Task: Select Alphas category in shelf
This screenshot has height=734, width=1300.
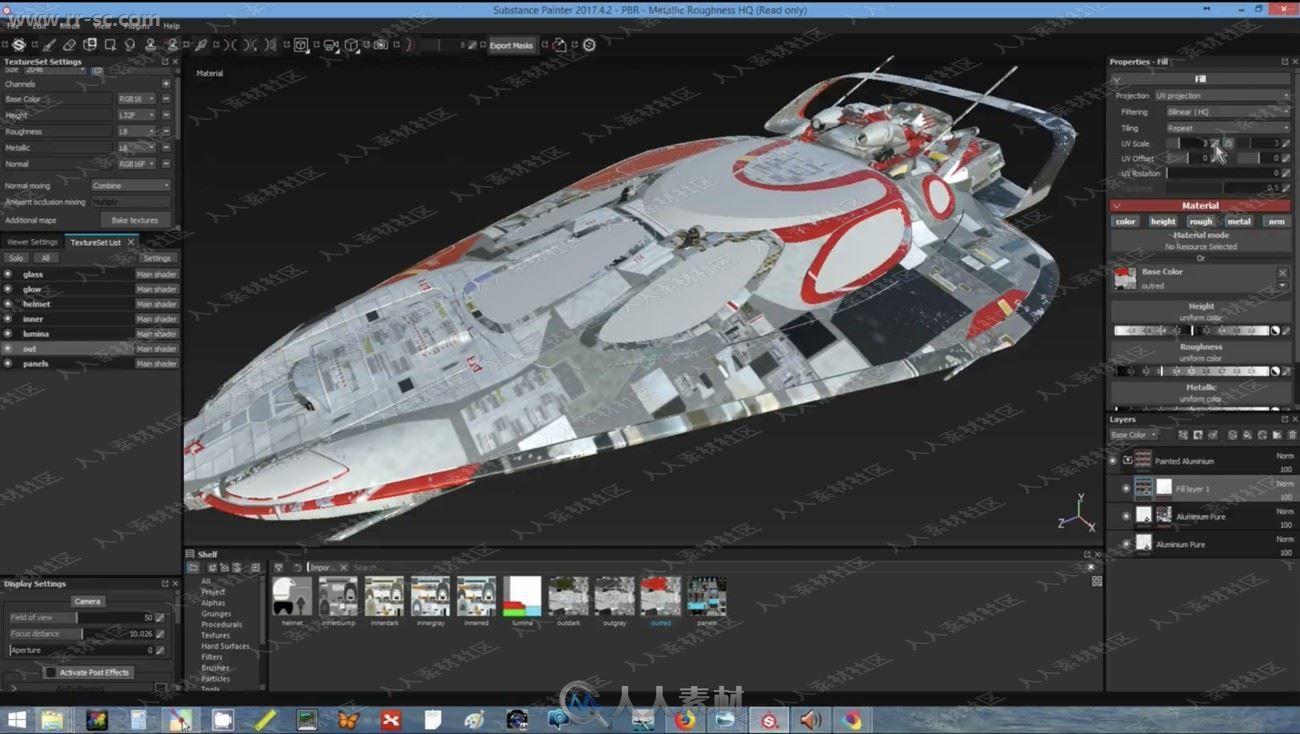Action: pyautogui.click(x=213, y=603)
